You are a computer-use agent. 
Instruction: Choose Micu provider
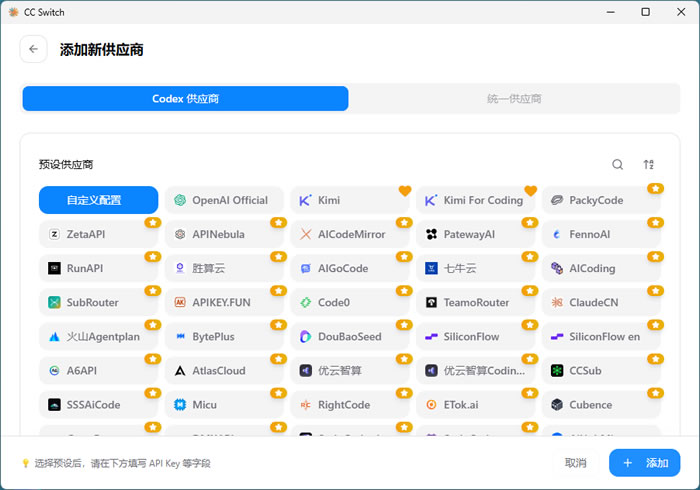click(x=224, y=405)
